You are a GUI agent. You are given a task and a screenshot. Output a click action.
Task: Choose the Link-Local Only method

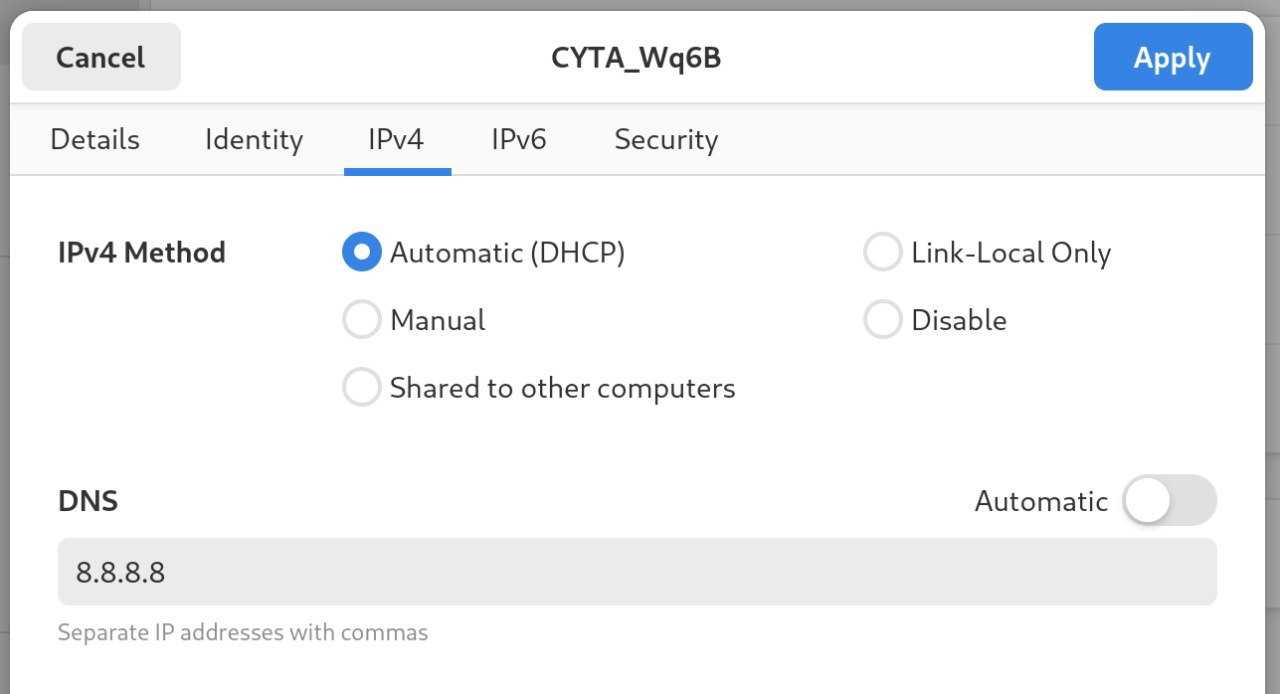883,253
